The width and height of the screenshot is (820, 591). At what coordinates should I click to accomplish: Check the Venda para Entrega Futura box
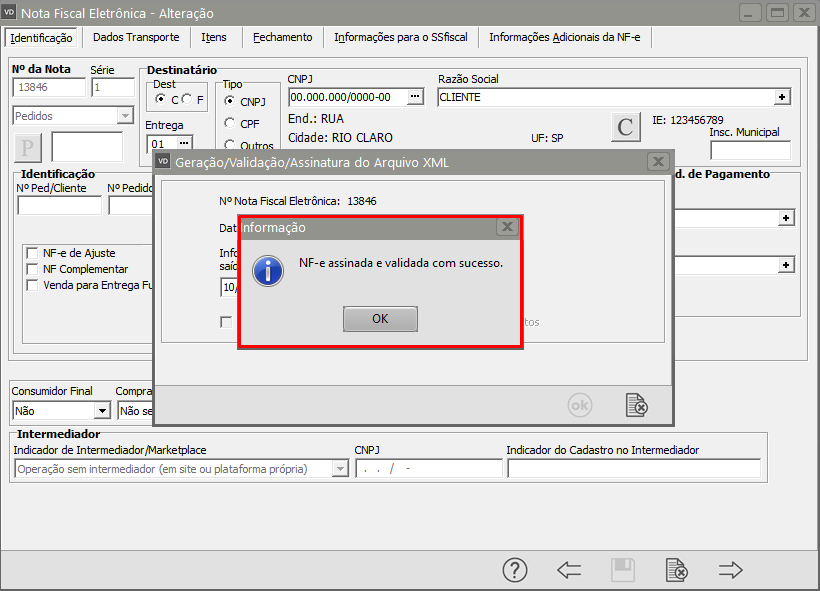(32, 286)
